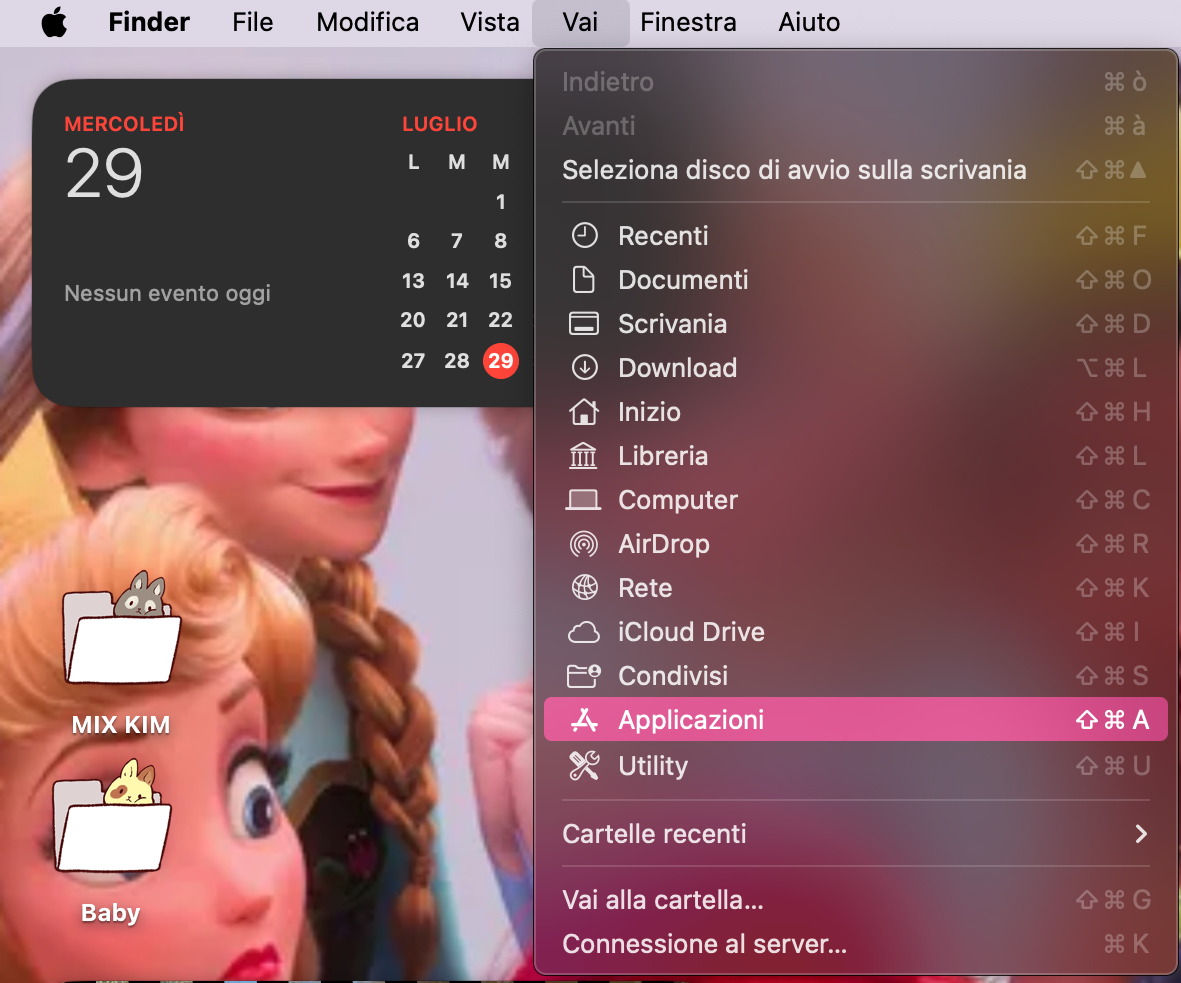Click the AirDrop radar icon
Viewport: 1181px width, 983px height.
[x=584, y=544]
